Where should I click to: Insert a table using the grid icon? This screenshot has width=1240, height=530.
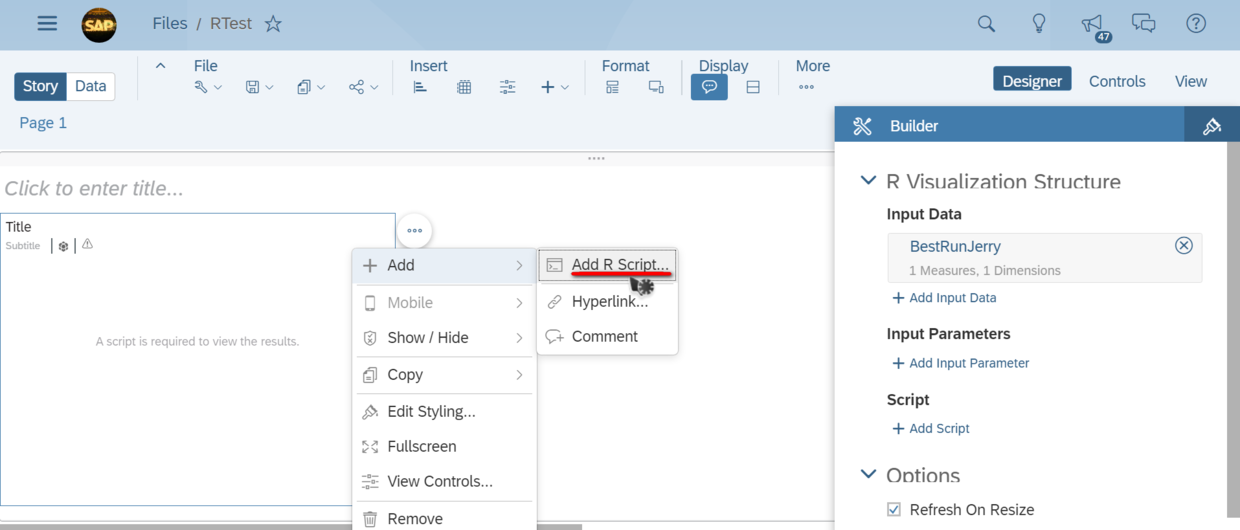click(x=464, y=88)
